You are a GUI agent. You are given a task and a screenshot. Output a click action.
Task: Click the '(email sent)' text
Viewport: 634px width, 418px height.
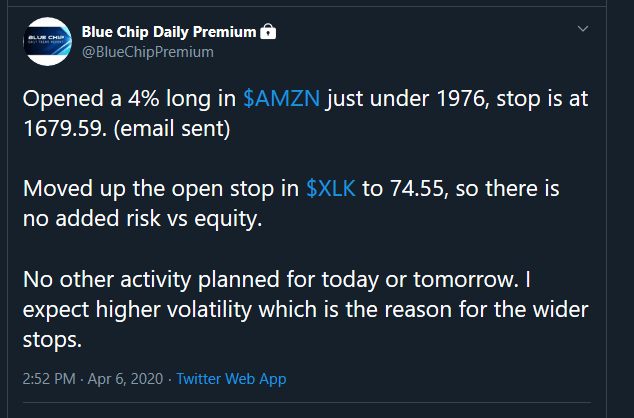[x=172, y=129]
